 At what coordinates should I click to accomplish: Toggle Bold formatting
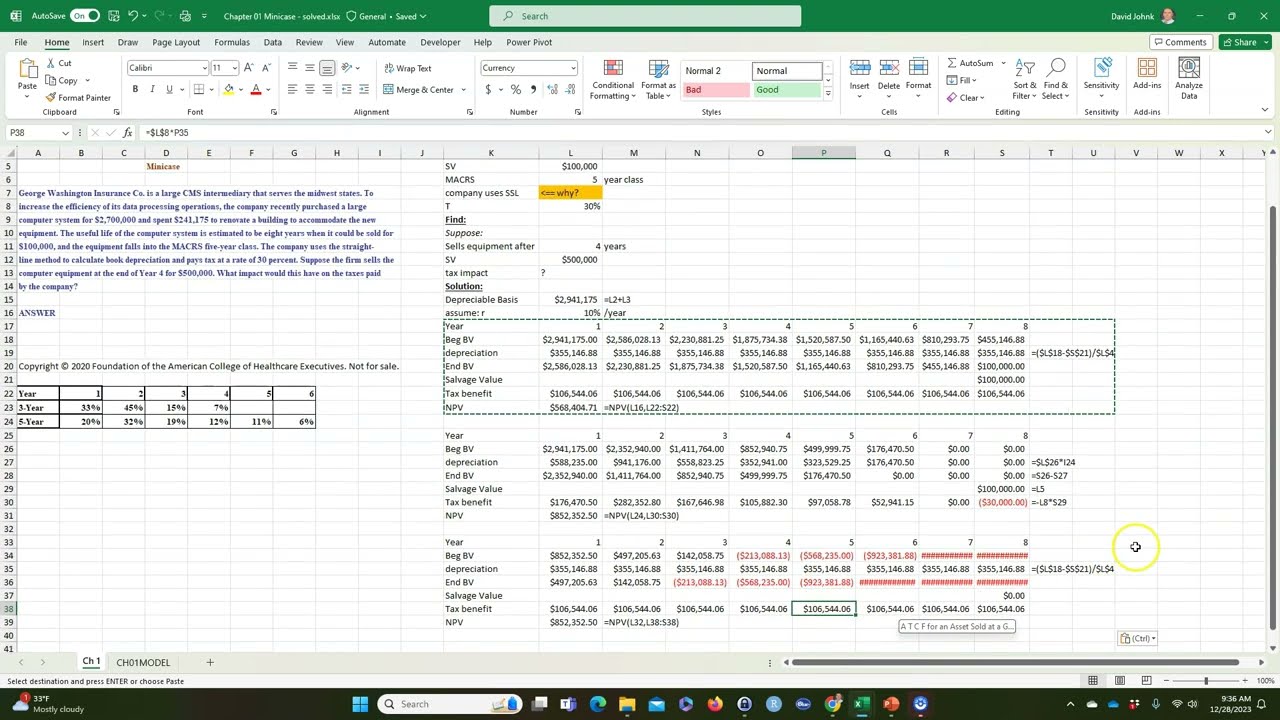pyautogui.click(x=136, y=90)
